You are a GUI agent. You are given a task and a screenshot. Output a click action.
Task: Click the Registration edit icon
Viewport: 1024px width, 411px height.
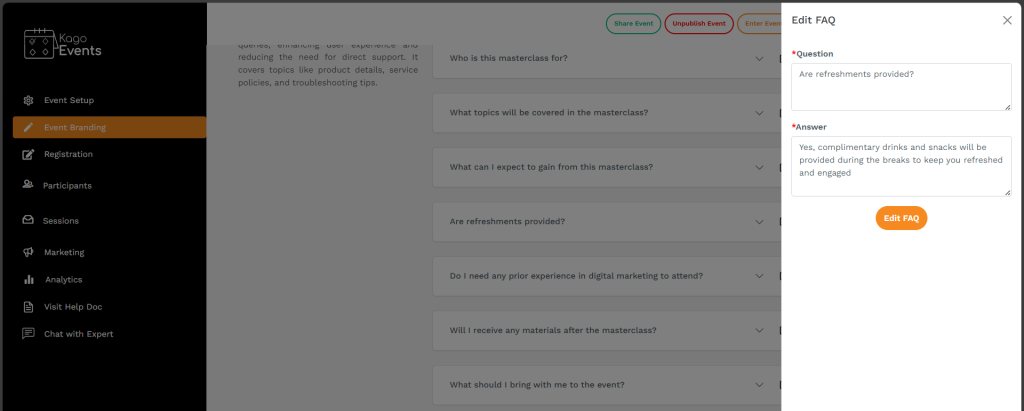click(x=29, y=154)
